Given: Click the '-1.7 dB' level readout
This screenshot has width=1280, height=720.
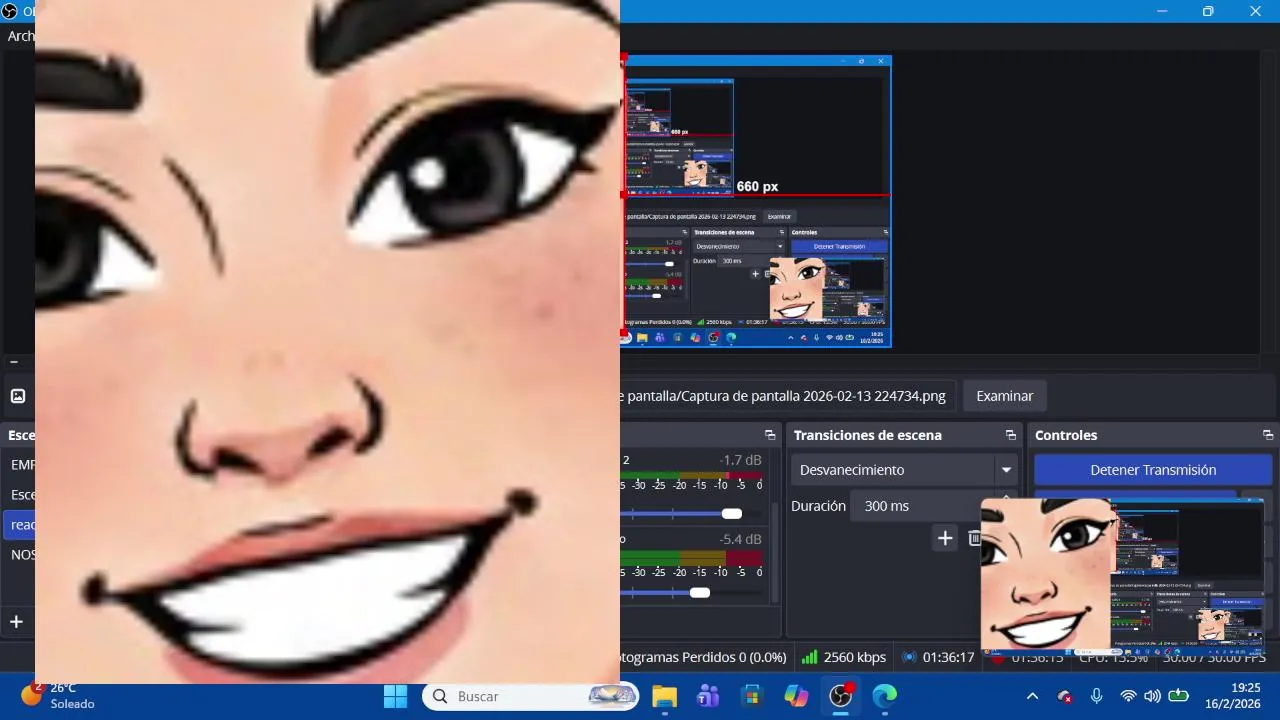Looking at the screenshot, I should click(x=740, y=460).
